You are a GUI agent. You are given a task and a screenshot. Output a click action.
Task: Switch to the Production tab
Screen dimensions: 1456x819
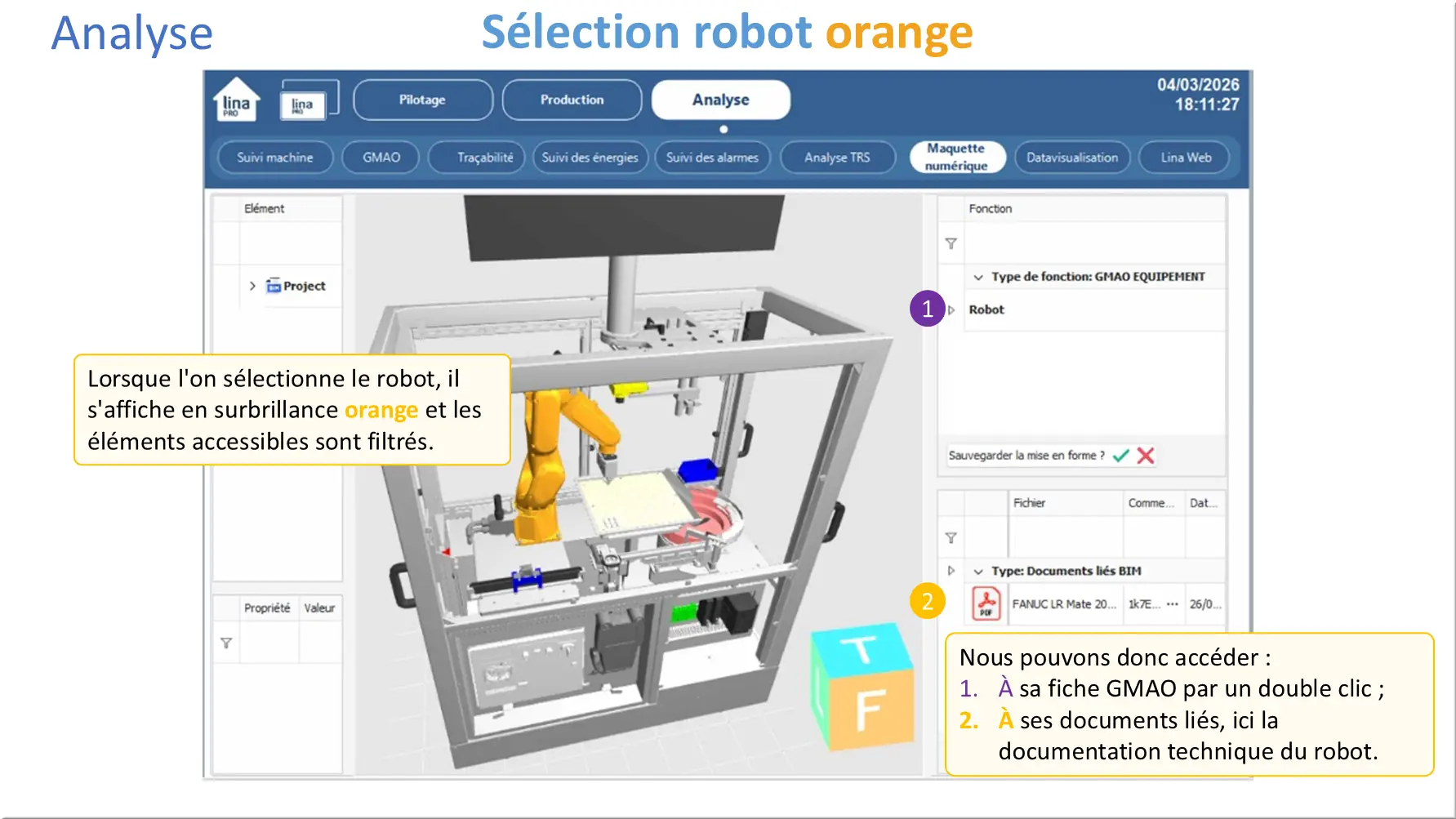(572, 100)
